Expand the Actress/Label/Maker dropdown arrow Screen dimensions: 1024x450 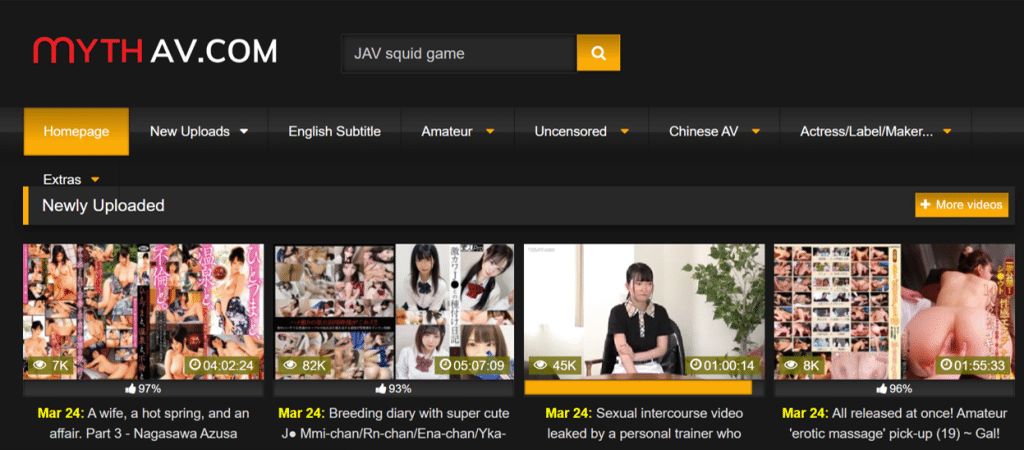[x=947, y=131]
